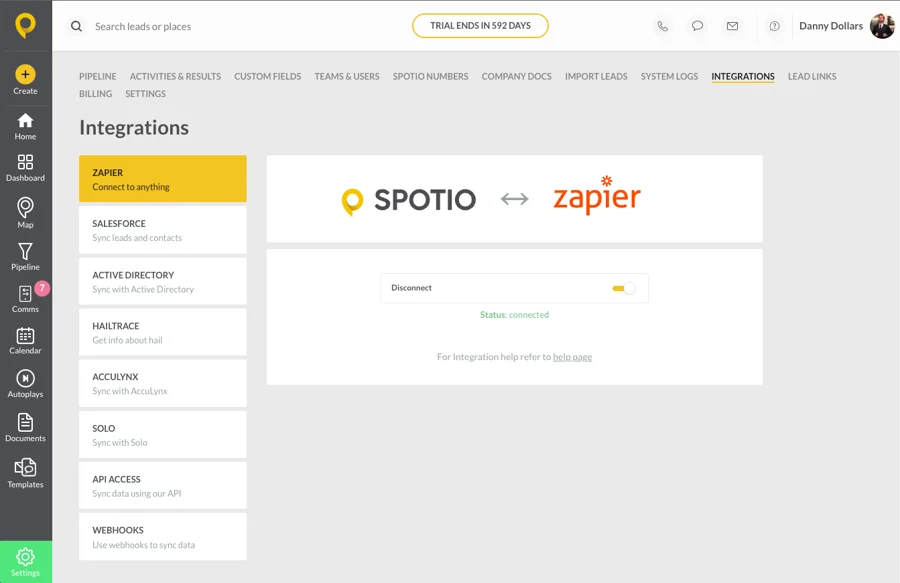Click the search magnifier icon
The height and width of the screenshot is (583, 900).
click(76, 26)
